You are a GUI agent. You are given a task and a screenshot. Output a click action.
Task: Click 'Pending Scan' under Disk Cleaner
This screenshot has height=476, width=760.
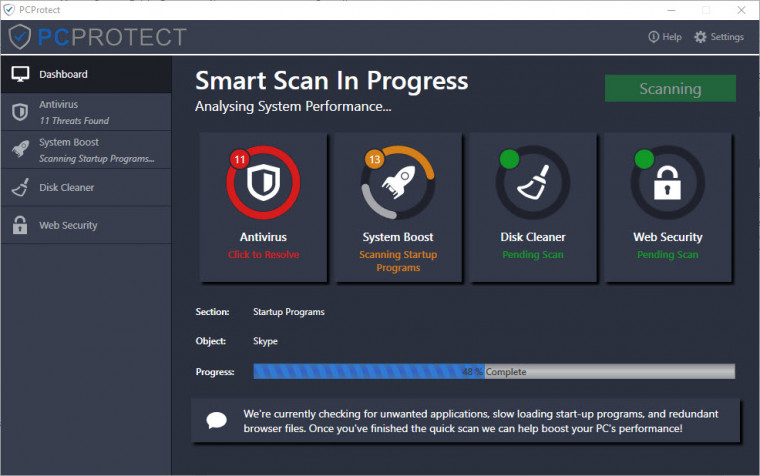coord(533,254)
